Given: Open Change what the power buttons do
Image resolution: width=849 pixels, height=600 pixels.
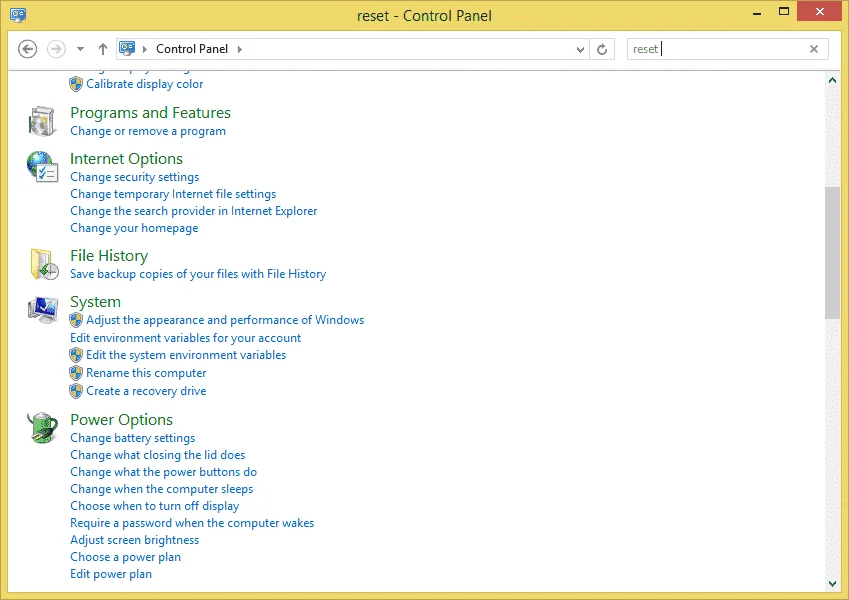Looking at the screenshot, I should click(164, 472).
